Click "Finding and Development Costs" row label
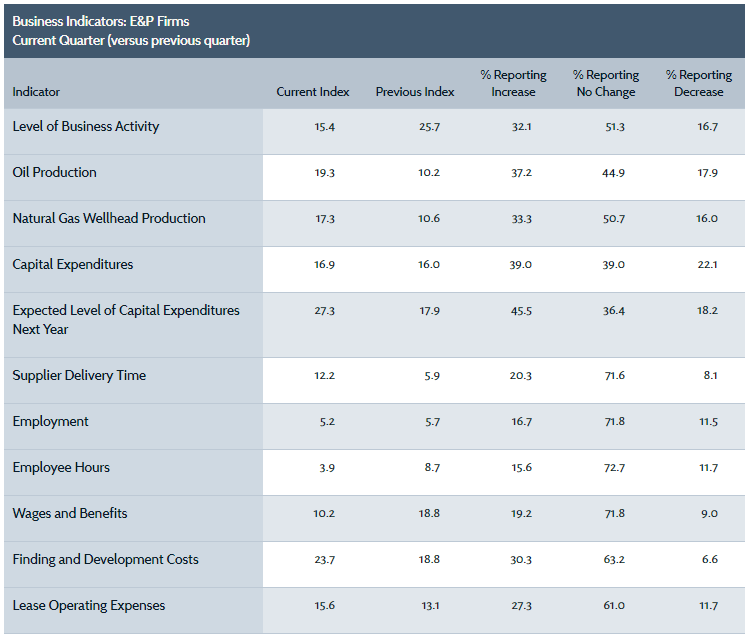Screen dimensions: 751x636 [x=105, y=560]
